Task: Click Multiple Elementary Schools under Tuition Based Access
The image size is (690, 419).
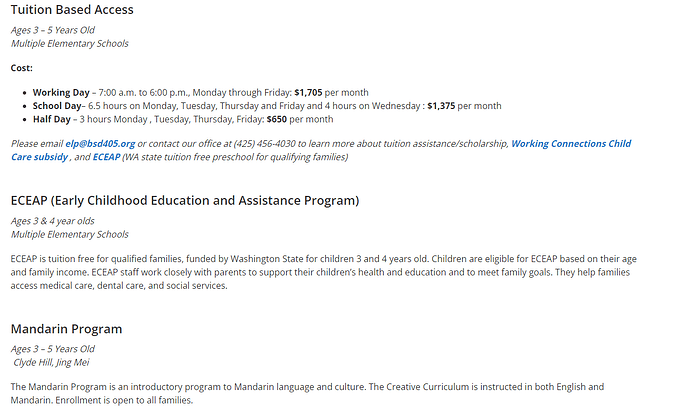Action: pos(70,43)
